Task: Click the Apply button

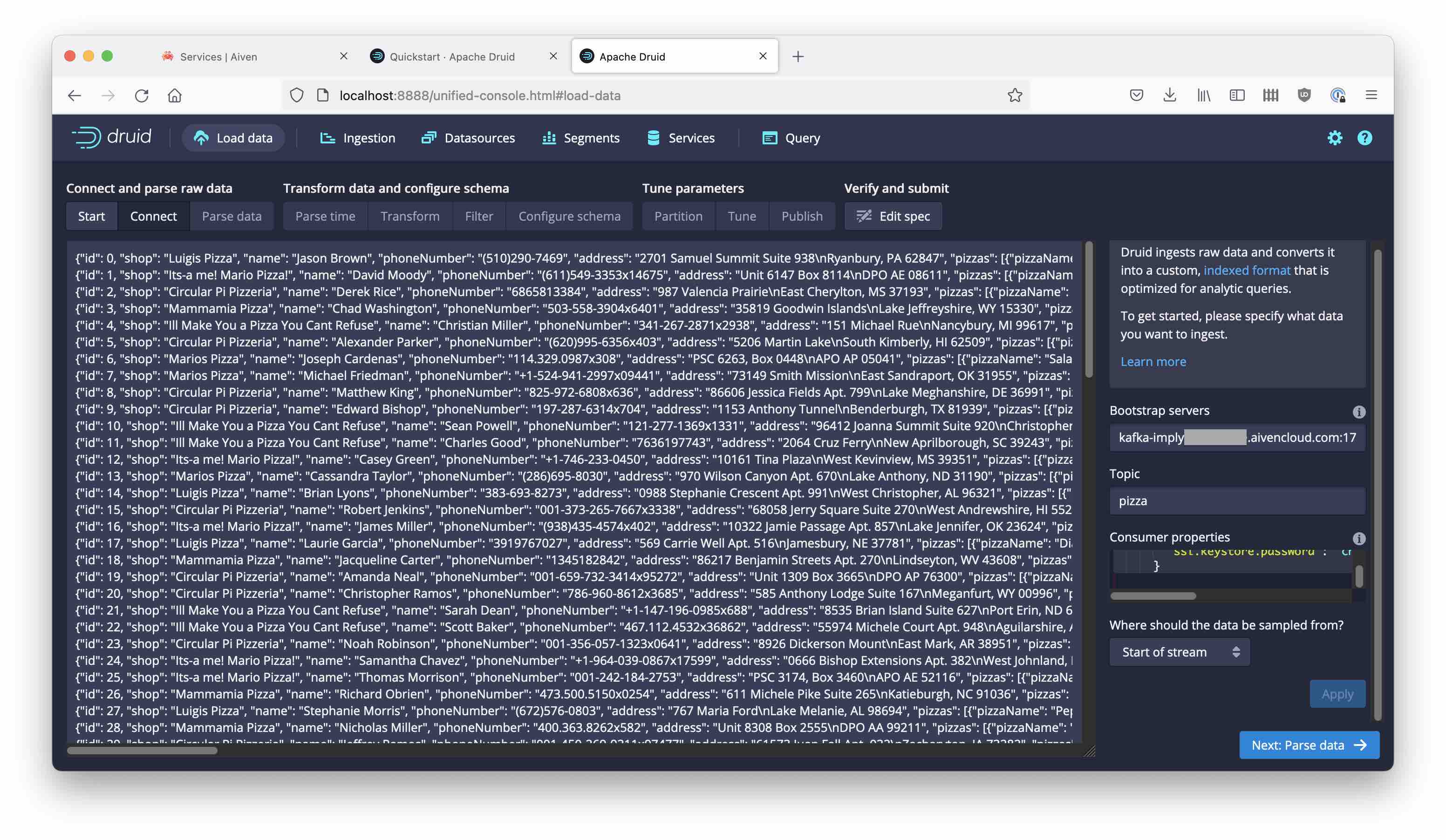Action: click(1337, 694)
